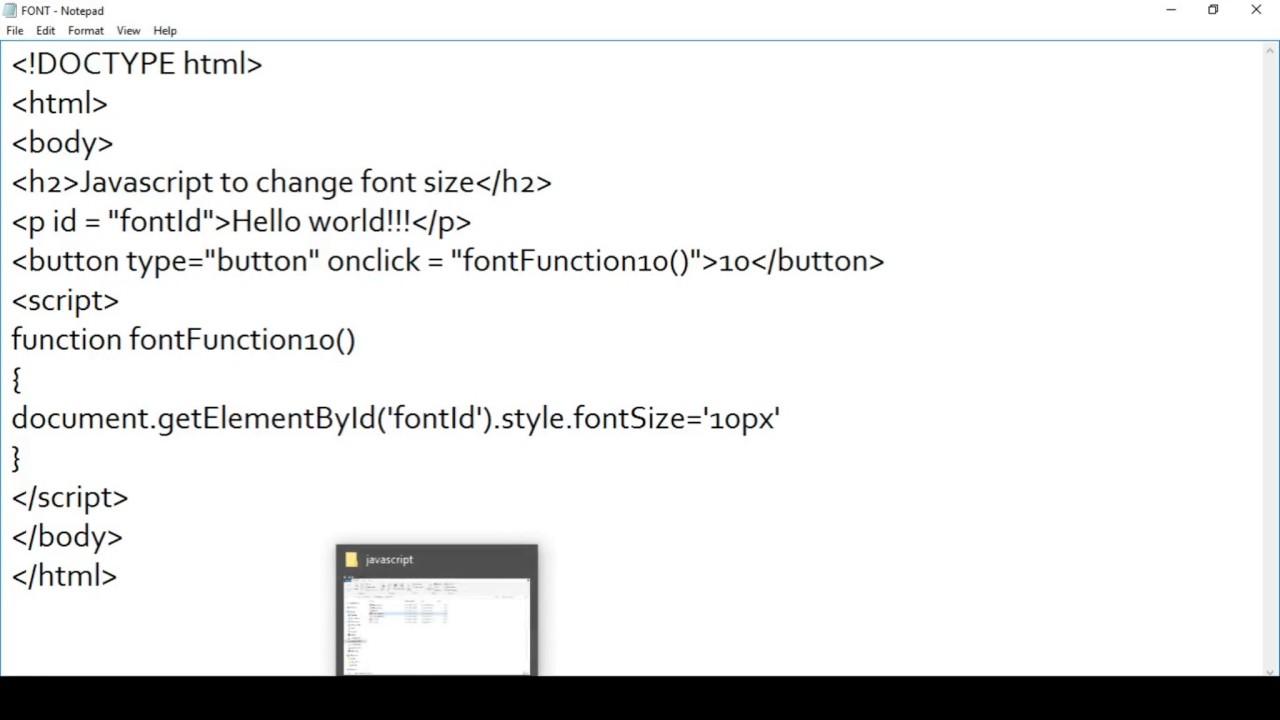Screen dimensions: 1280x720
Task: Minimize the Notepad window
Action: point(1171,10)
